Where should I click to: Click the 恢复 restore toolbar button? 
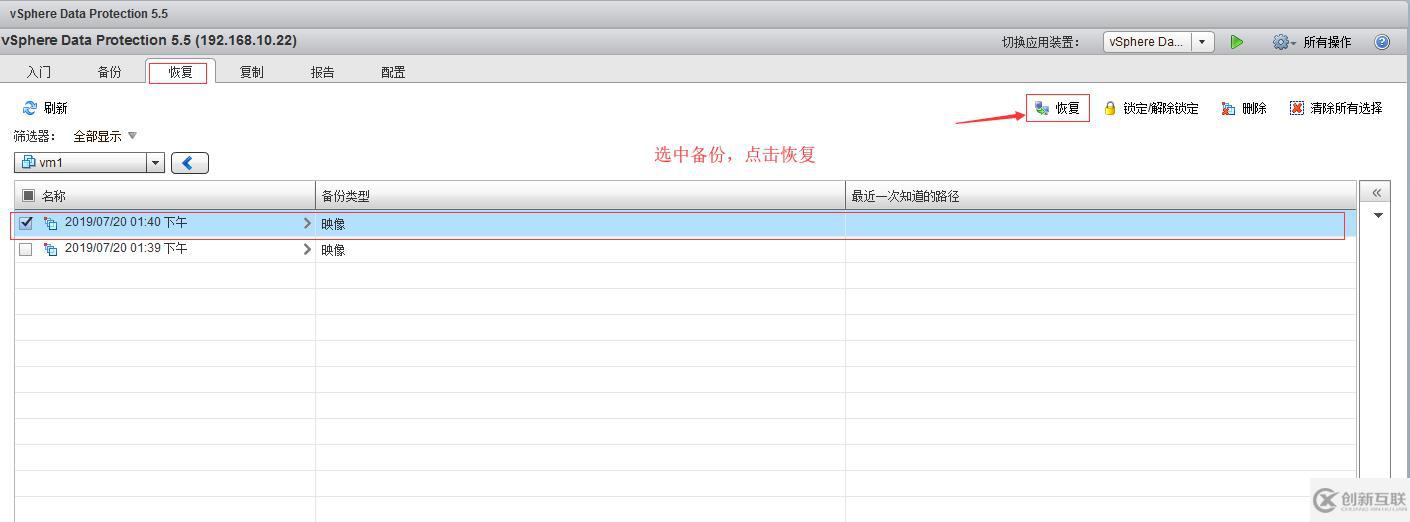(x=1058, y=108)
